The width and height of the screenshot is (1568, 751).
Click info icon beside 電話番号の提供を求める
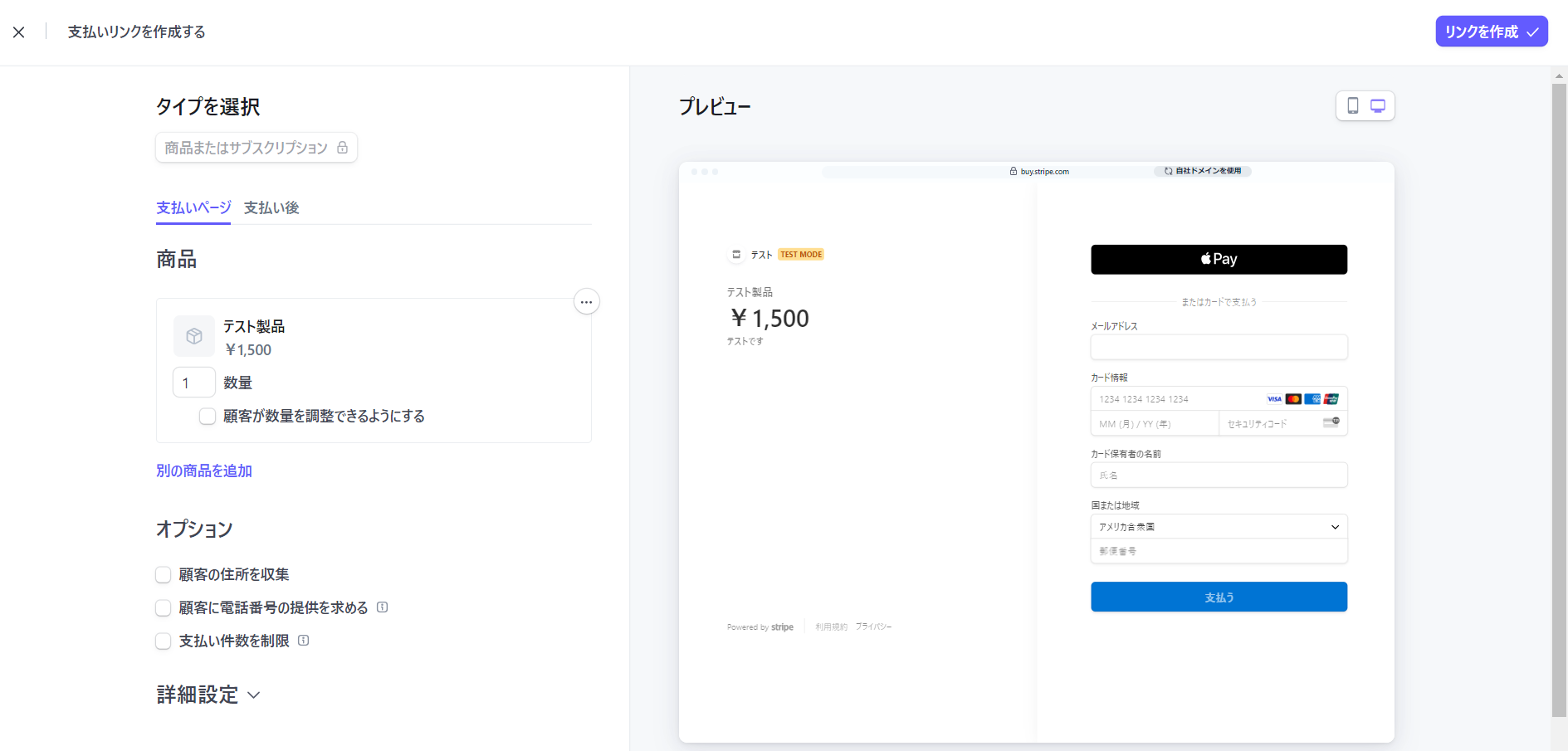coord(383,607)
